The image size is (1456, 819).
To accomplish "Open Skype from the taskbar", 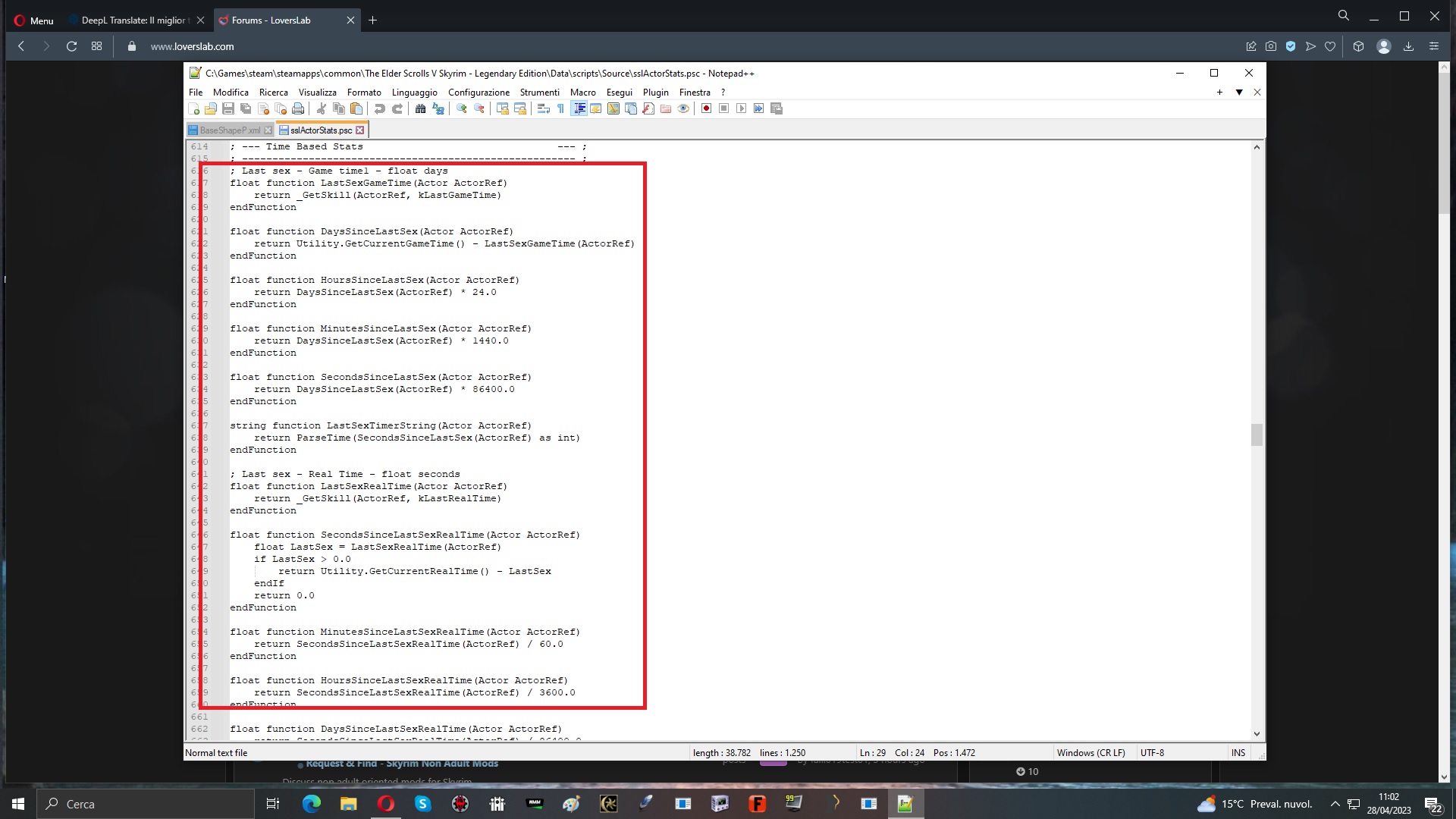I will tap(423, 804).
